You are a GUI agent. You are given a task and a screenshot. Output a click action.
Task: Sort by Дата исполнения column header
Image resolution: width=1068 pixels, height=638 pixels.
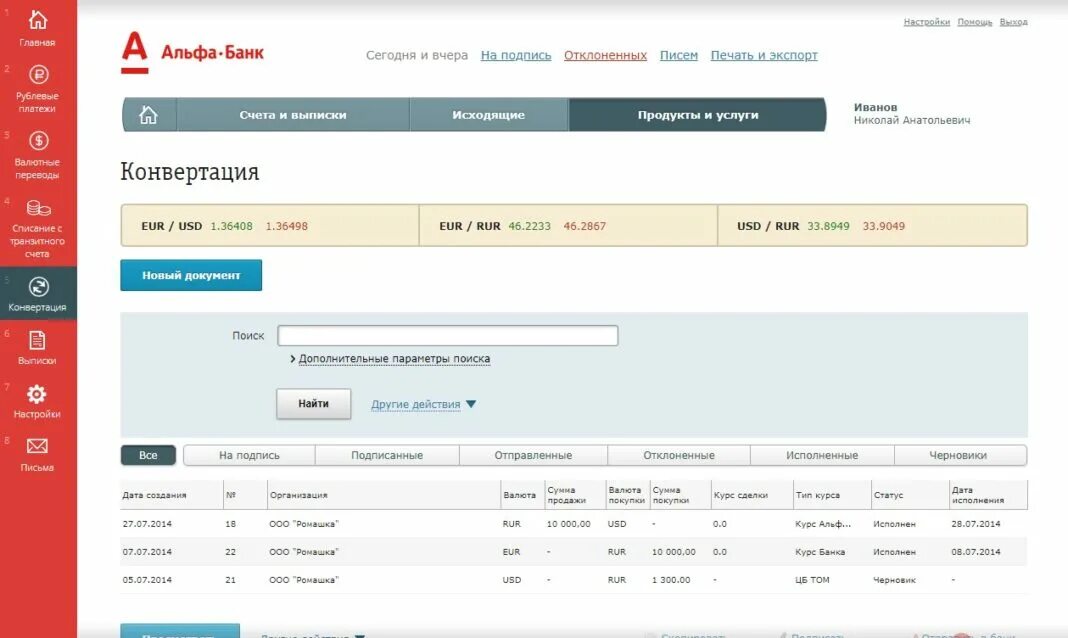tap(977, 495)
